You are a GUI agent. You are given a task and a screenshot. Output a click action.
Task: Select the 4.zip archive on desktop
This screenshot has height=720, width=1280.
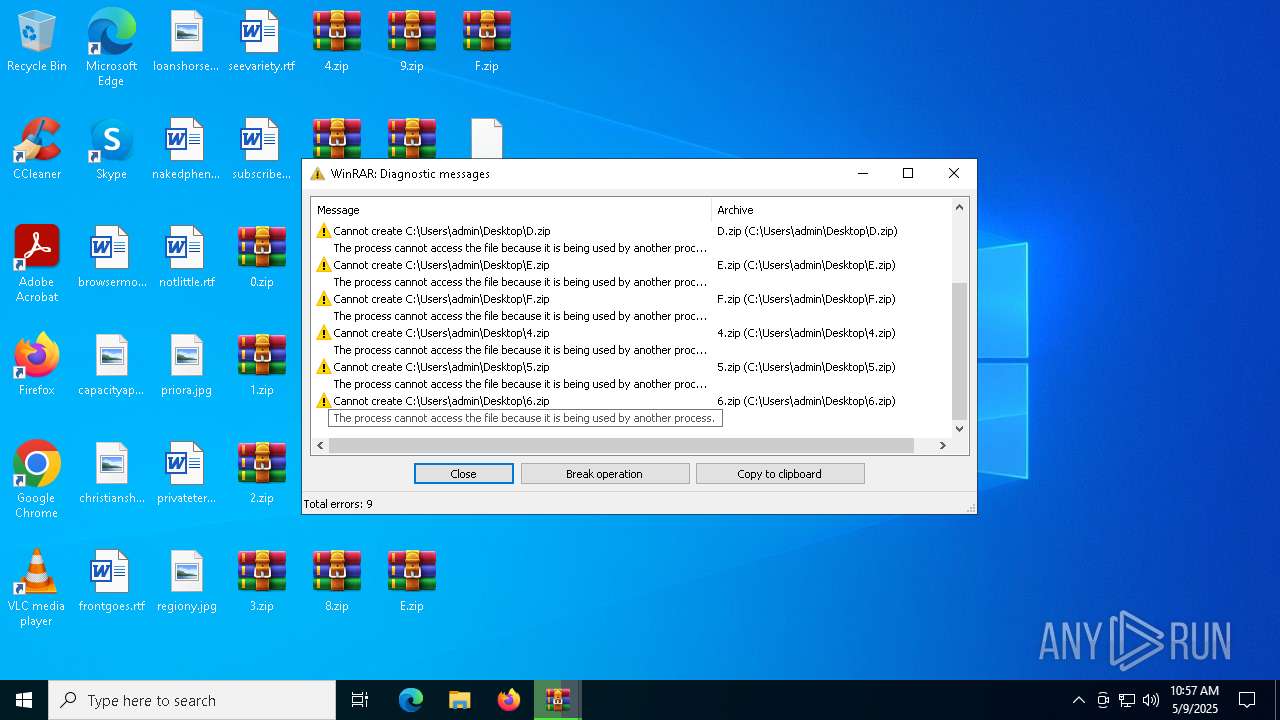[336, 42]
